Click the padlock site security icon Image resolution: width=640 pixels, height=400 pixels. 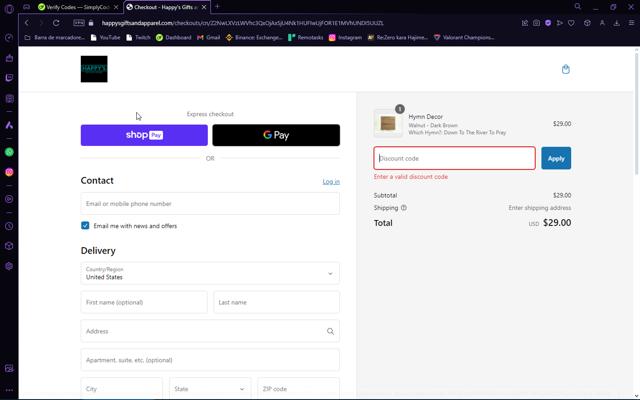(91, 23)
